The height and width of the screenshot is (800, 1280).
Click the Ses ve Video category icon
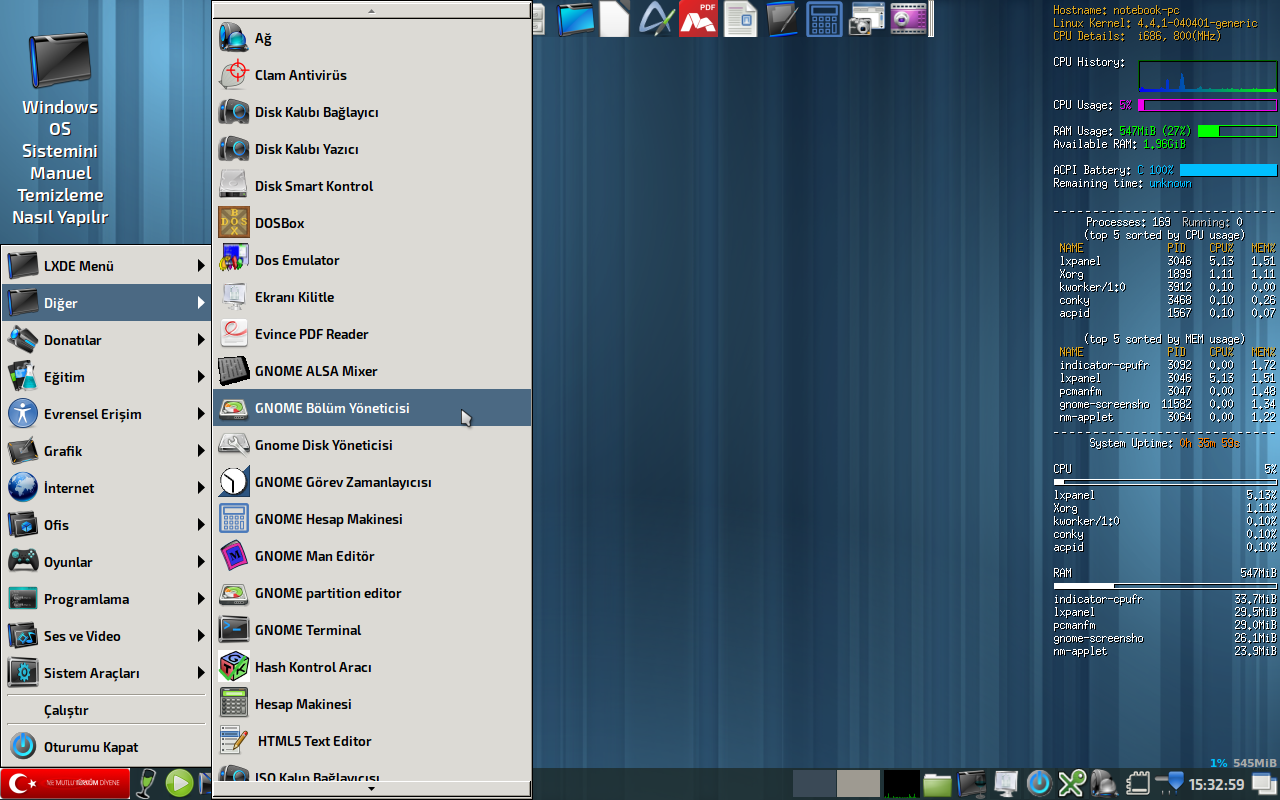(x=23, y=636)
